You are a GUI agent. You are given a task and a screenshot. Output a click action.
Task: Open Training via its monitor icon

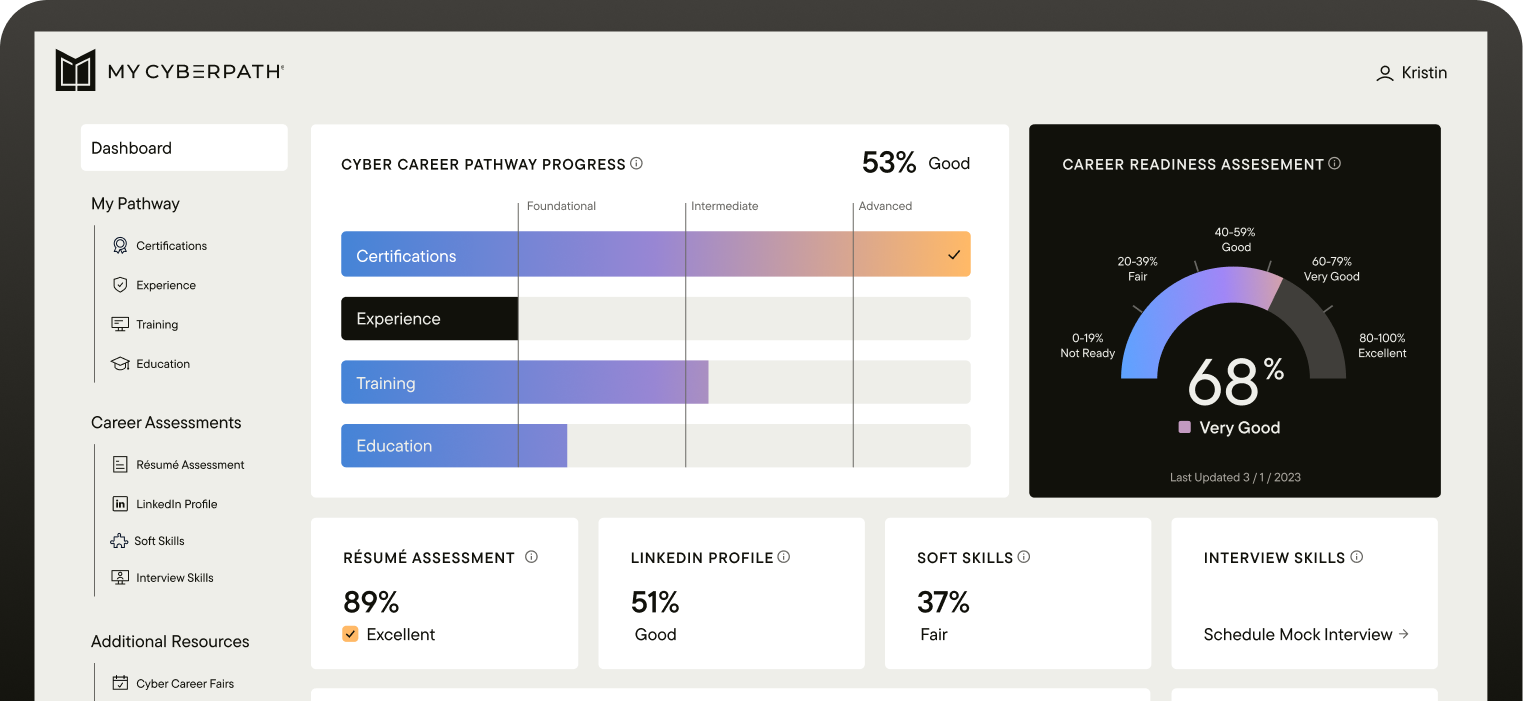[120, 324]
